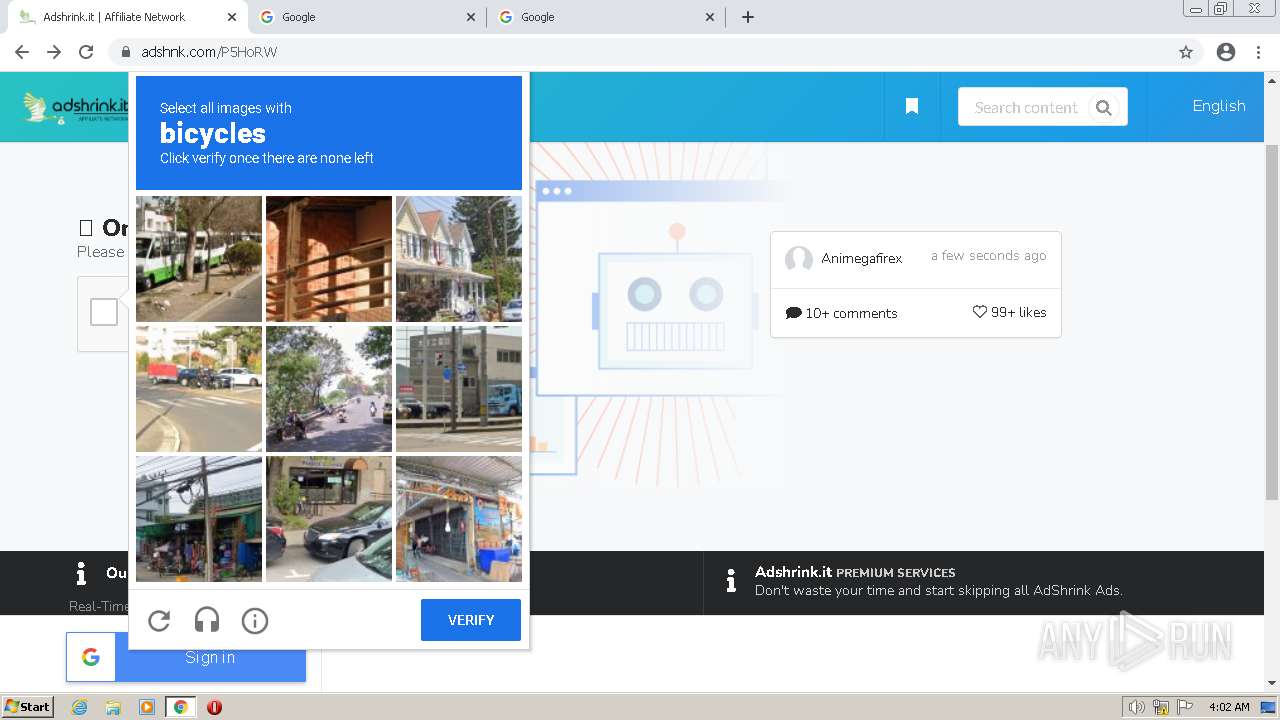Launch Internet Explorer from taskbar
The width and height of the screenshot is (1280, 720).
click(79, 707)
